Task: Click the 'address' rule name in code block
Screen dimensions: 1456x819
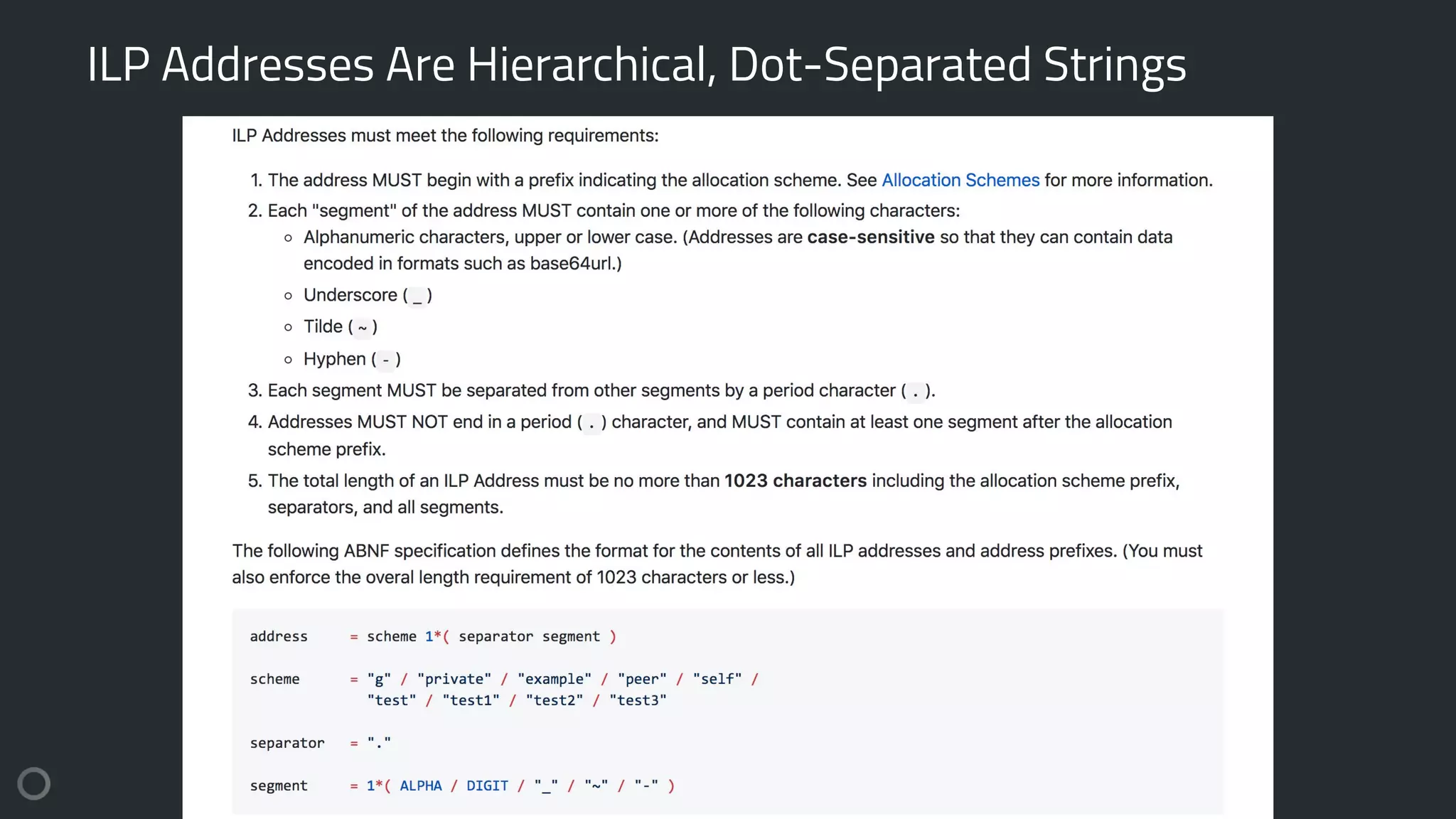Action: tap(279, 637)
